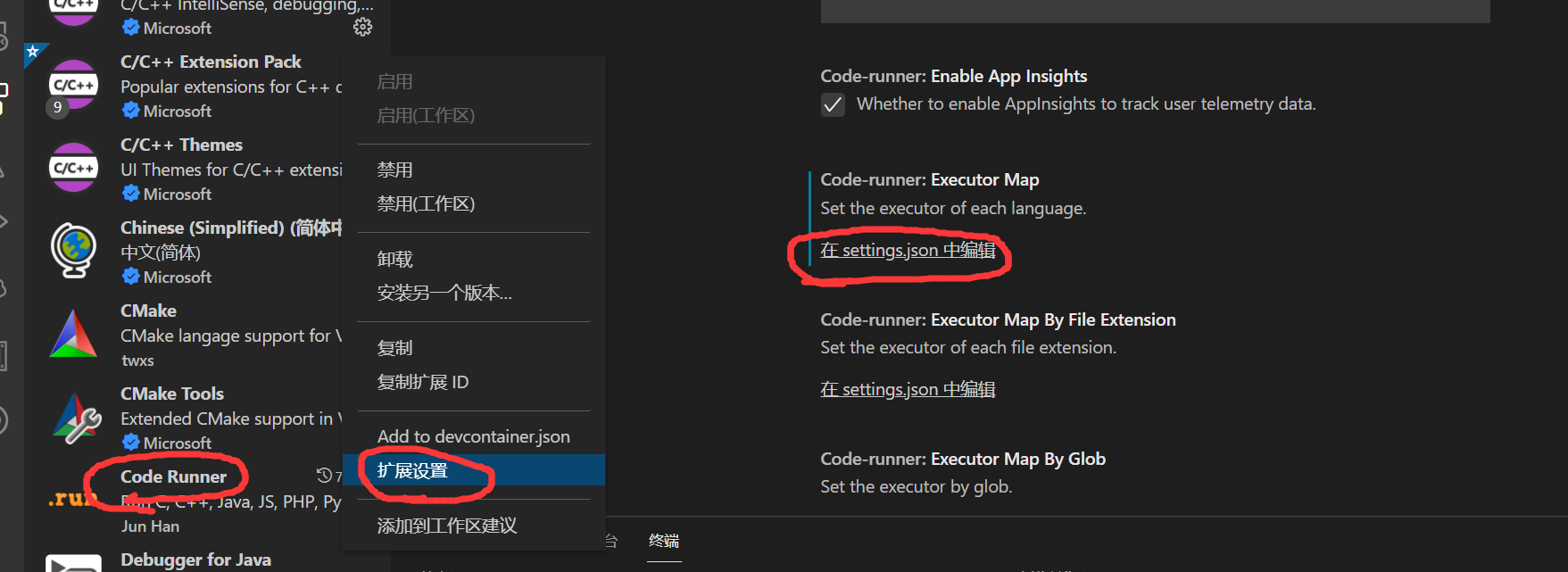Click verified badge under C/C++ Extension Pack
The height and width of the screenshot is (572, 1568).
click(x=130, y=111)
